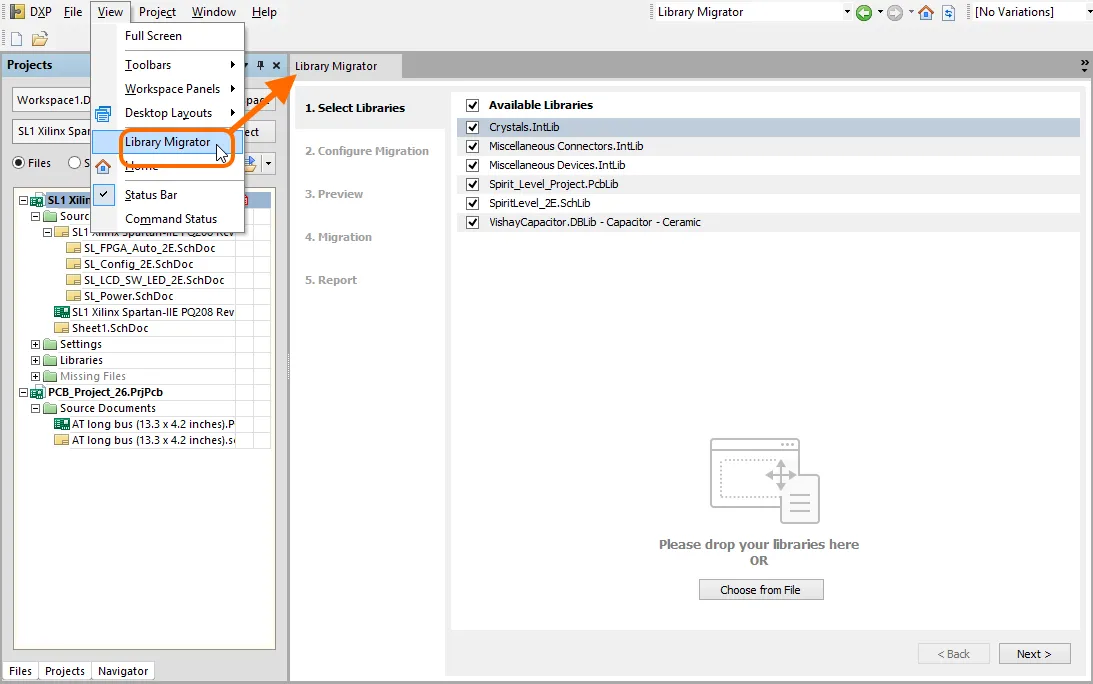Click the drag-and-drop libraries illustration
1093x684 pixels.
pos(765,481)
